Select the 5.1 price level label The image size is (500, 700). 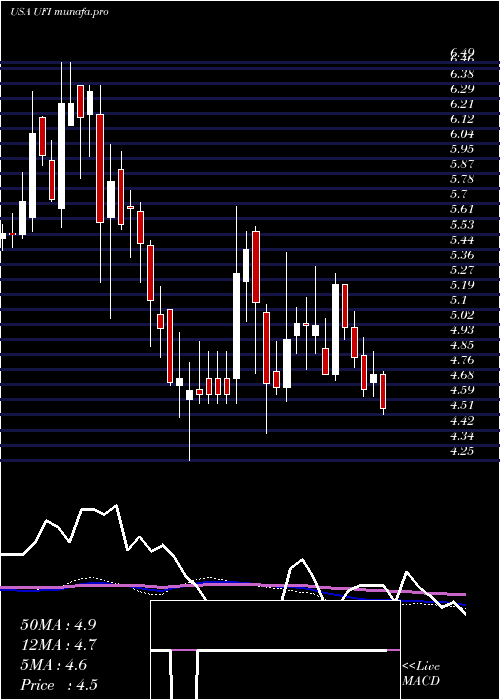tap(458, 300)
